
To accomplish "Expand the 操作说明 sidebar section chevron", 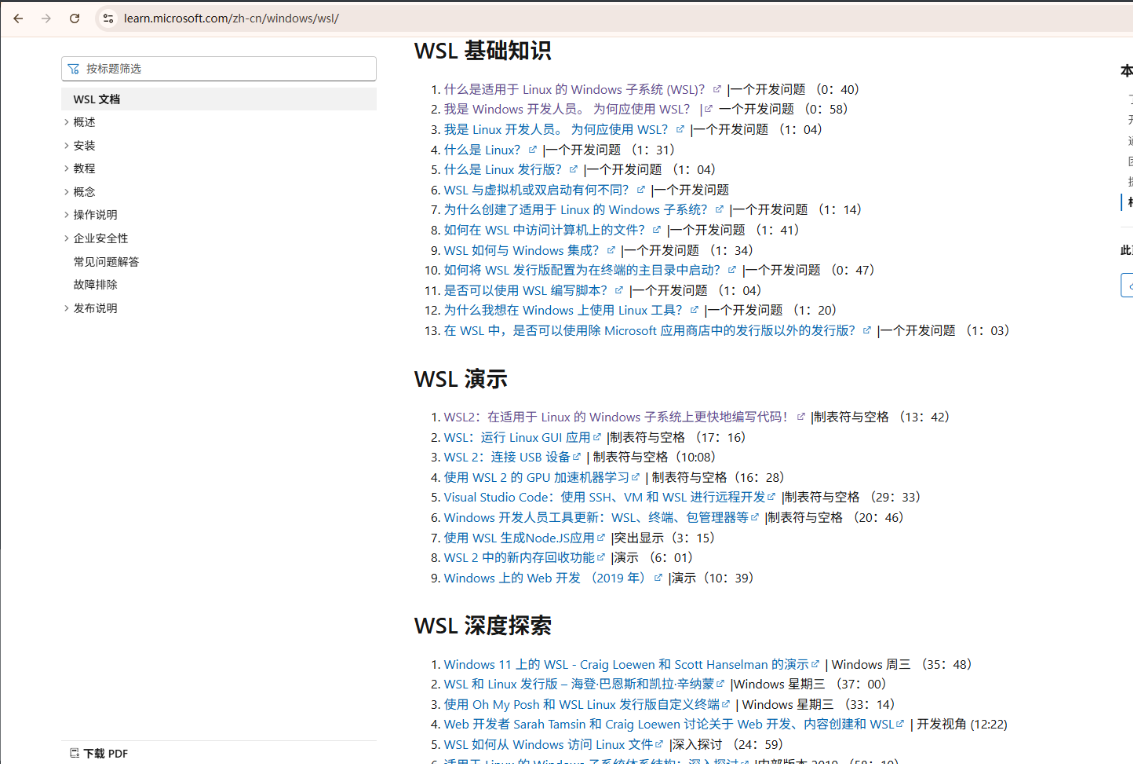I will click(66, 215).
